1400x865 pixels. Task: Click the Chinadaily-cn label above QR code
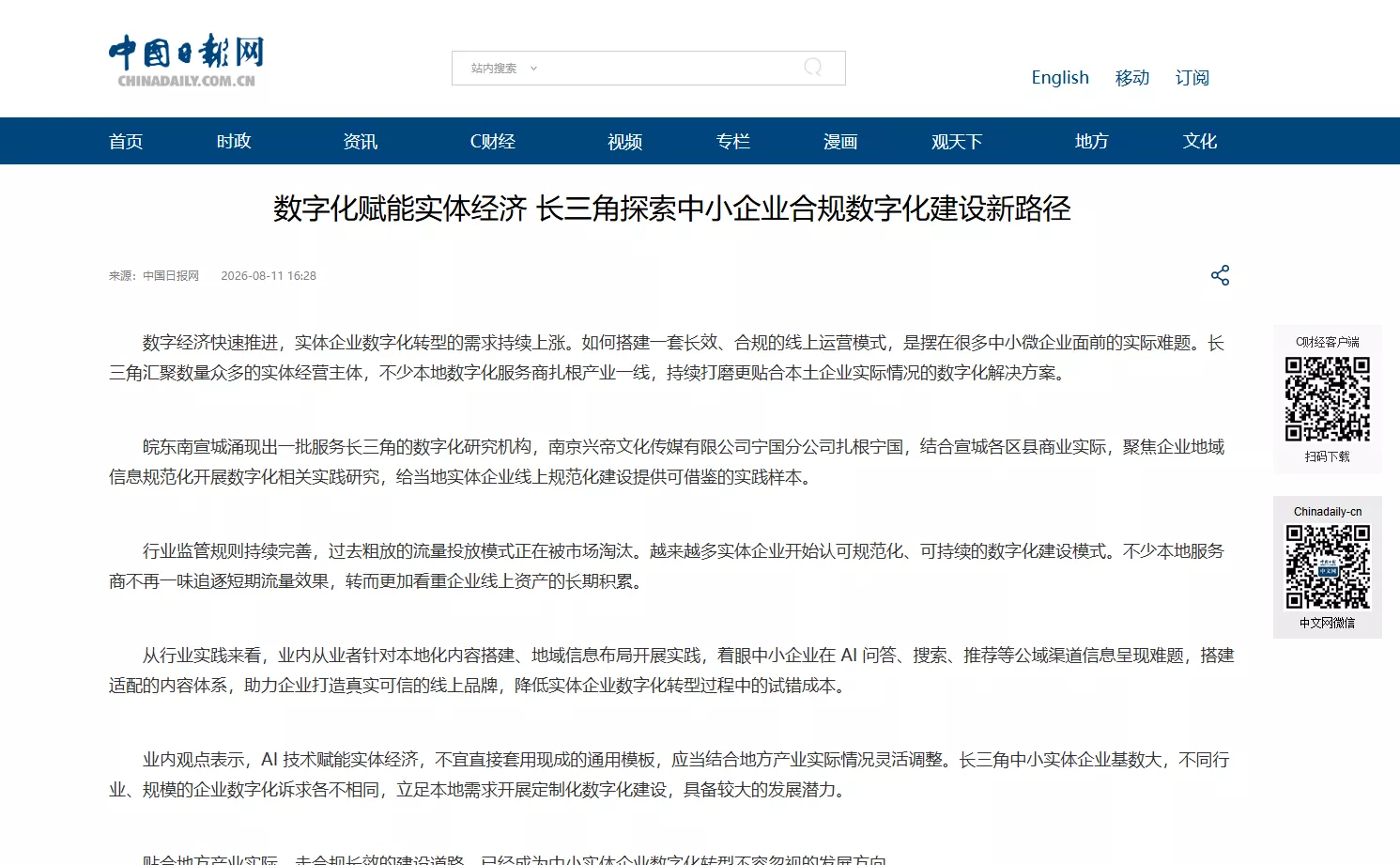[1328, 512]
